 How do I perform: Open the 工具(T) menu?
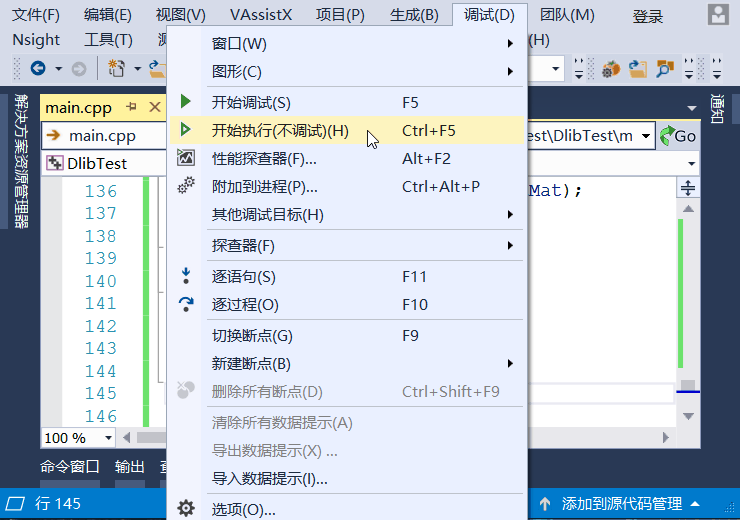coord(108,40)
